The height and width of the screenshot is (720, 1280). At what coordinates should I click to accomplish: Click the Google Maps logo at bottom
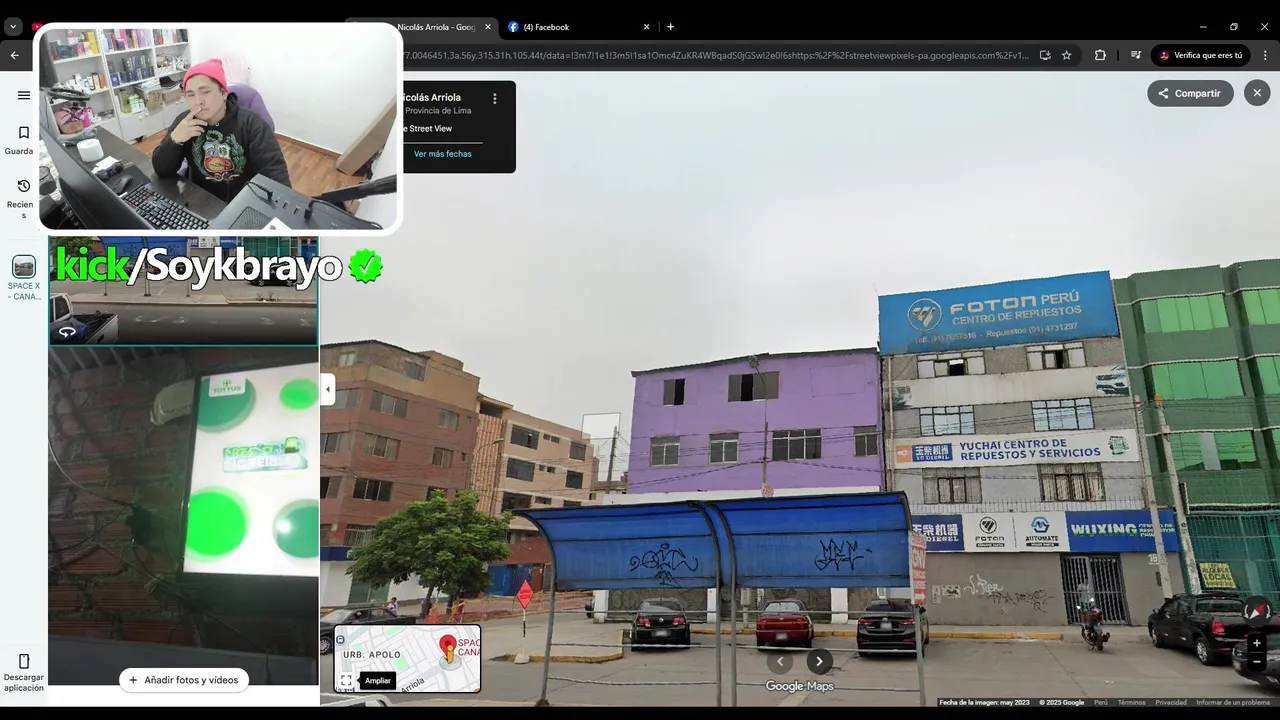[x=799, y=686]
